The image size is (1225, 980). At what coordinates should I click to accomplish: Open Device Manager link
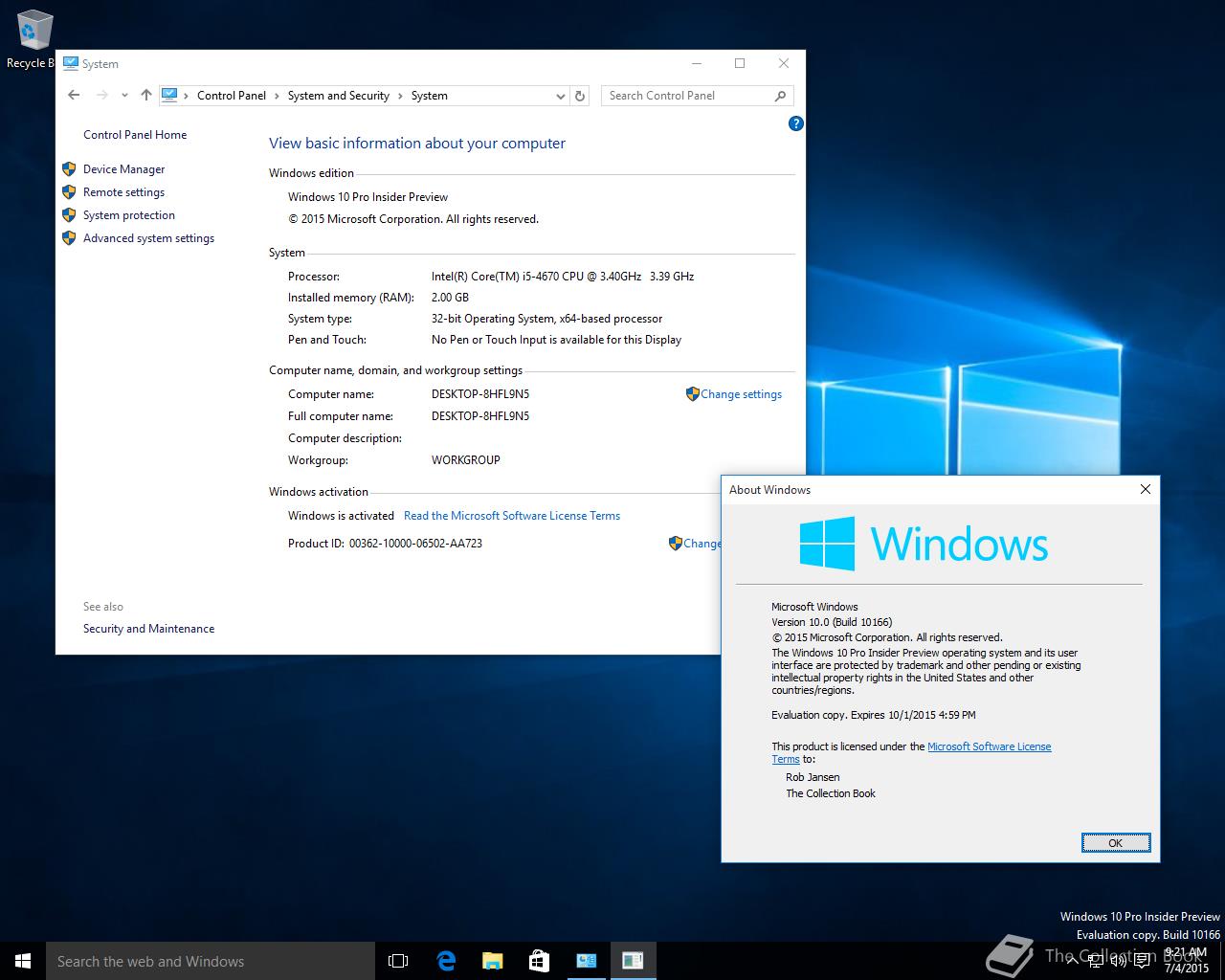tap(123, 169)
